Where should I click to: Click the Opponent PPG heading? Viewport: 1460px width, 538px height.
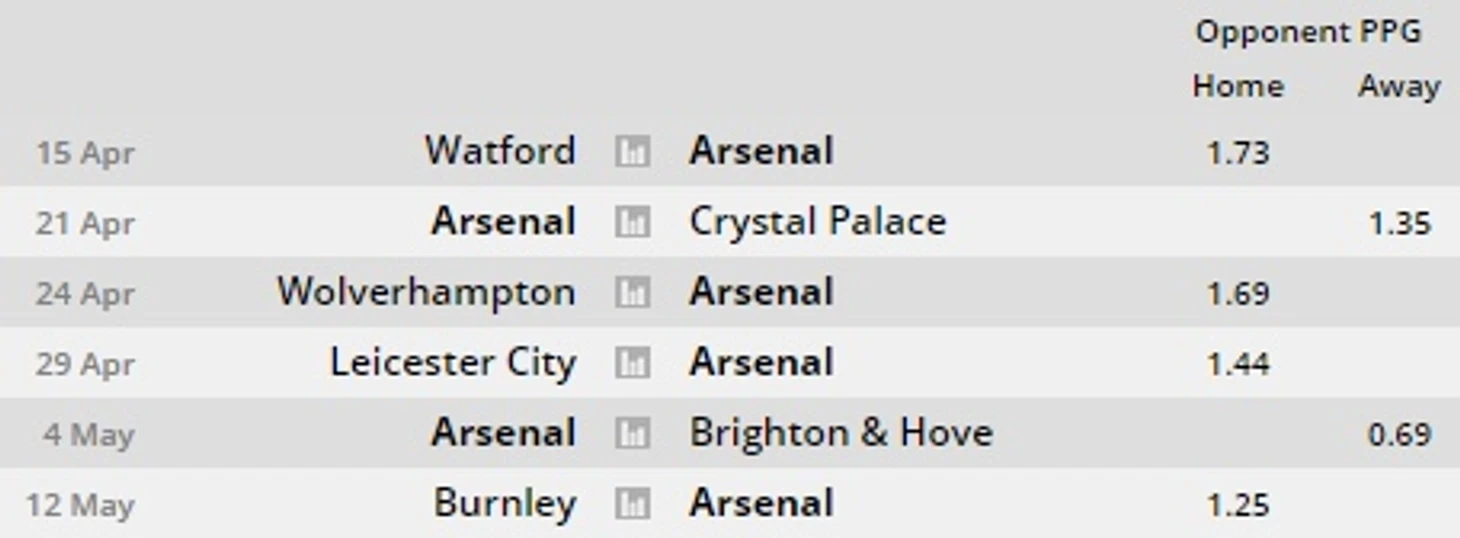(x=1308, y=32)
